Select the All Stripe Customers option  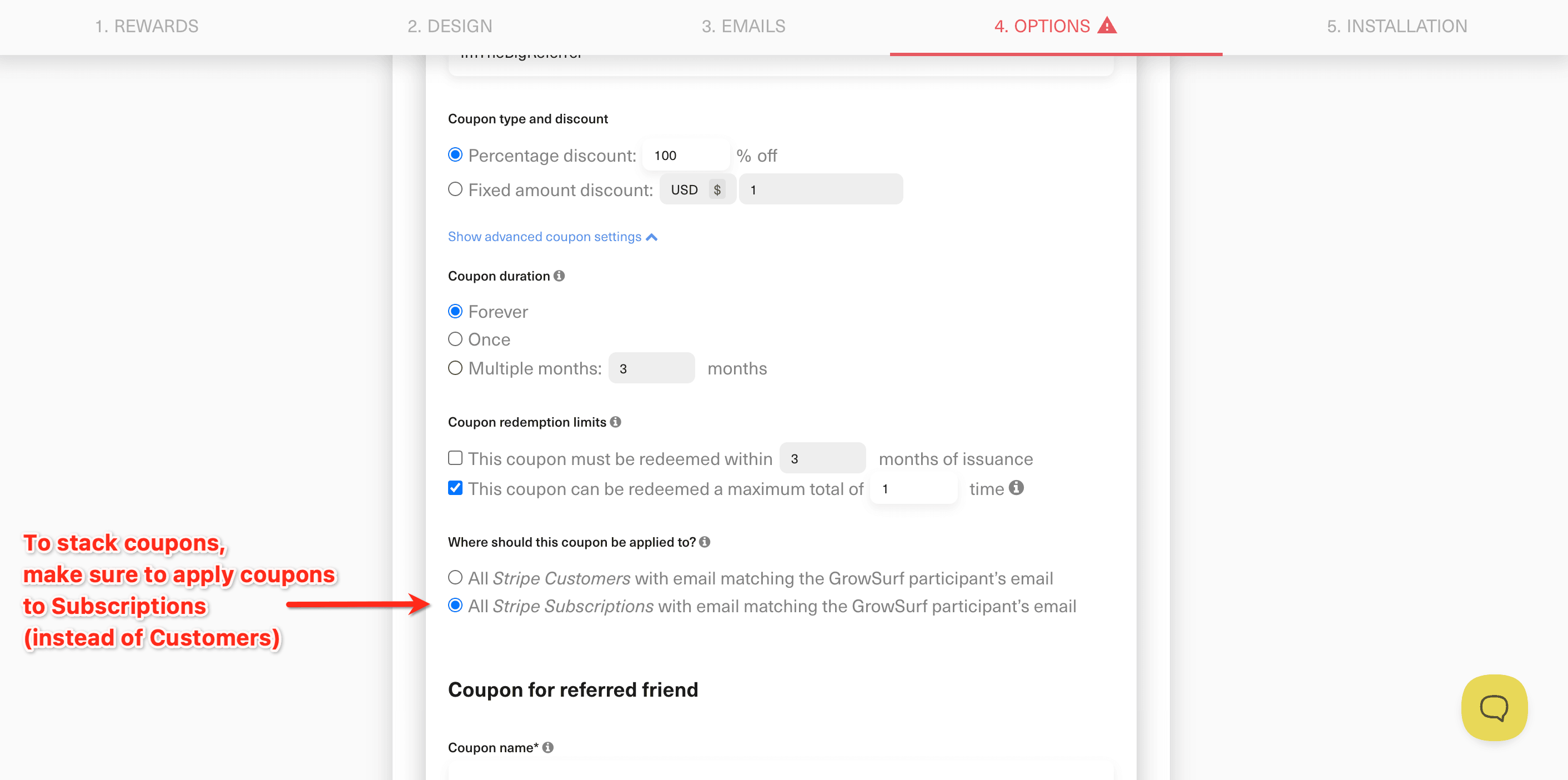[455, 577]
